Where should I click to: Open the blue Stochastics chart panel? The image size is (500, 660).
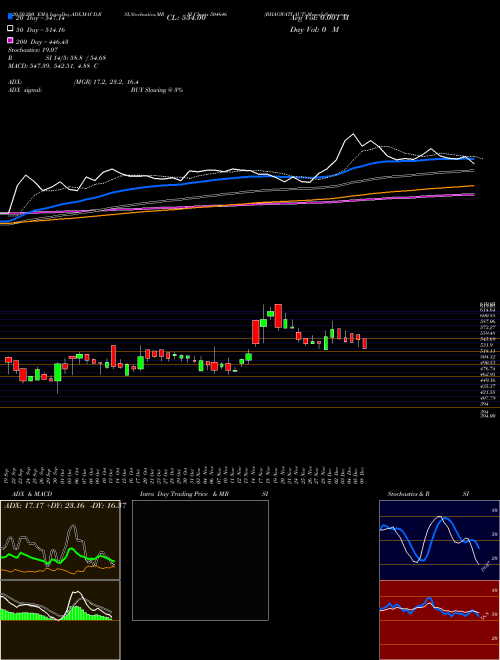tap(439, 540)
